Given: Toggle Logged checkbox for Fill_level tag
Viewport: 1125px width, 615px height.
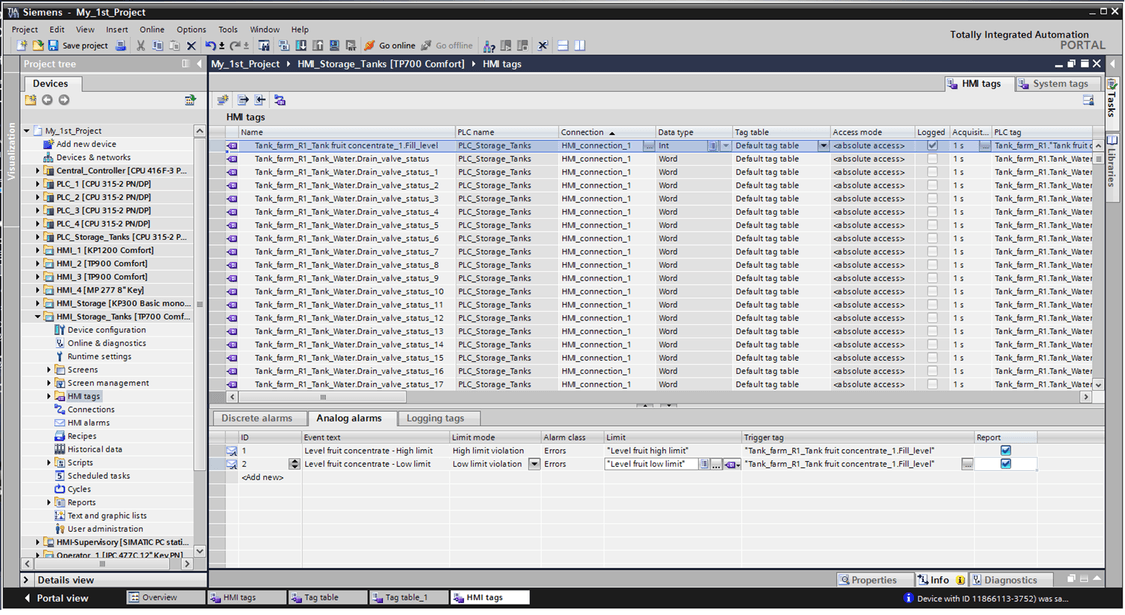Looking at the screenshot, I should pyautogui.click(x=932, y=146).
